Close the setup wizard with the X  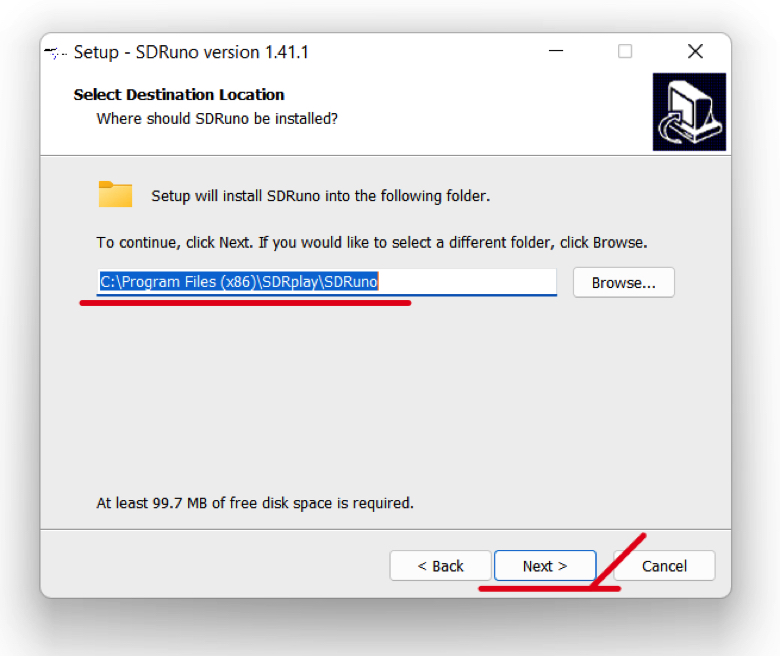pyautogui.click(x=695, y=51)
